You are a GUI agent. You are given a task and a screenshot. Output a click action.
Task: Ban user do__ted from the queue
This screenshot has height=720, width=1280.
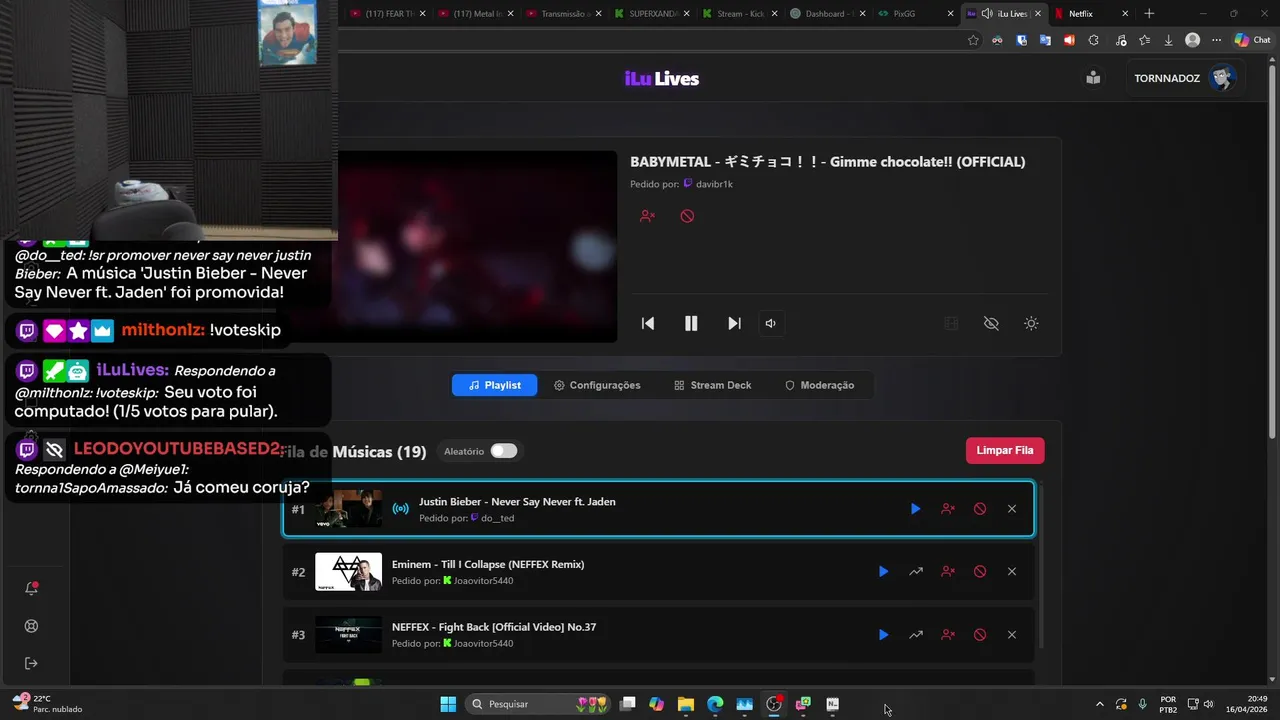point(948,509)
